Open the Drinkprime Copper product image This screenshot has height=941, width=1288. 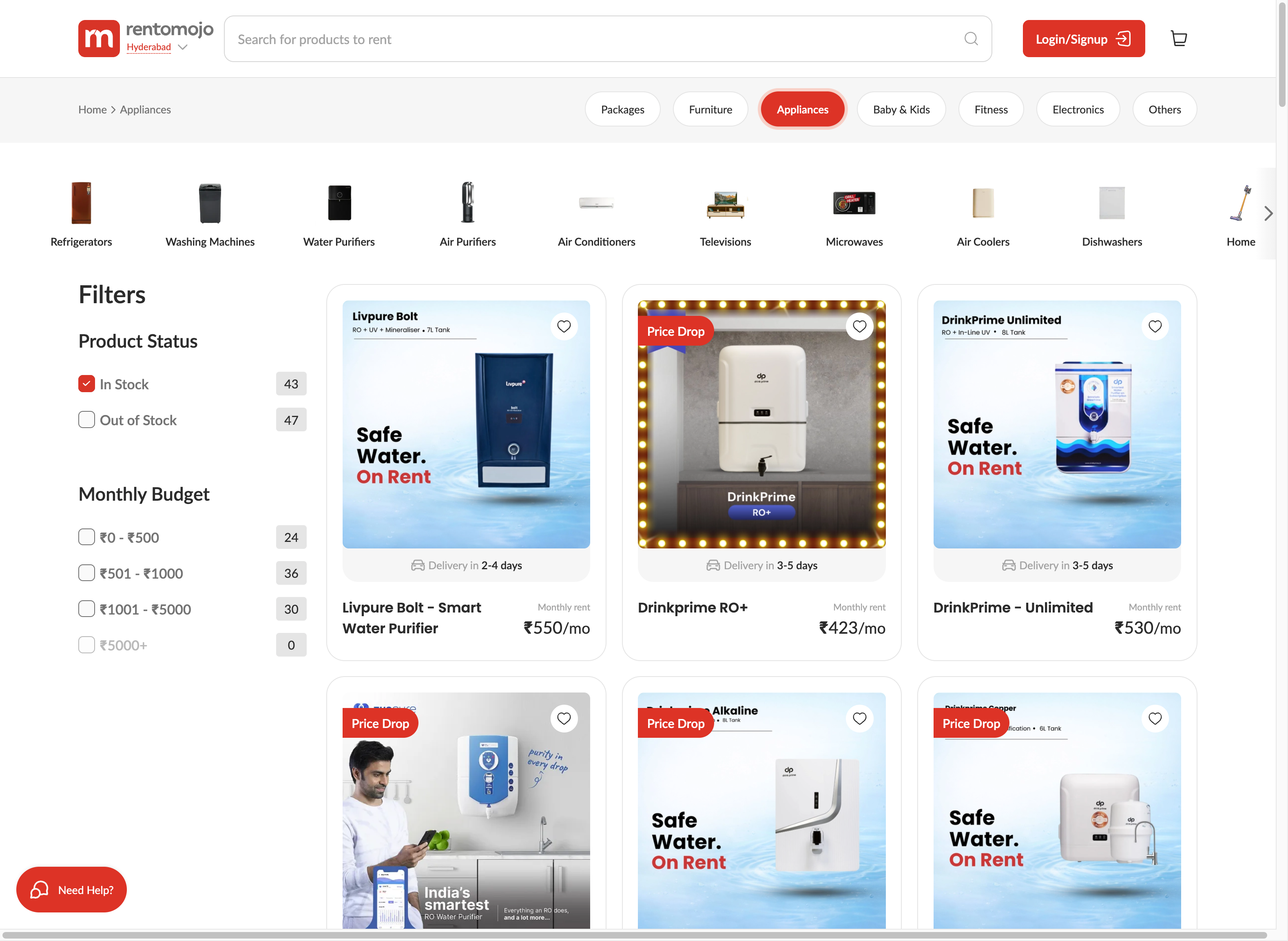(x=1057, y=811)
